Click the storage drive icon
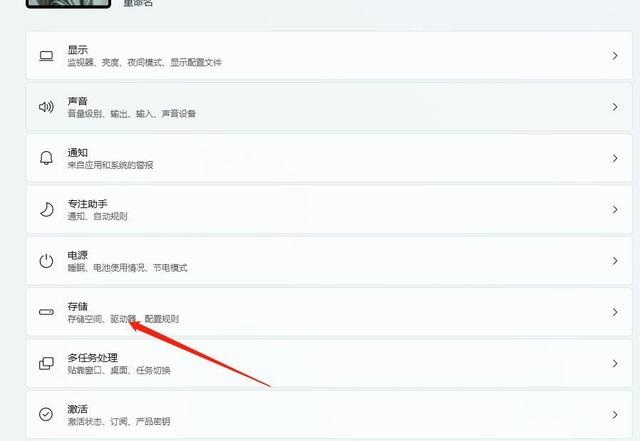640x441 pixels. coord(46,312)
